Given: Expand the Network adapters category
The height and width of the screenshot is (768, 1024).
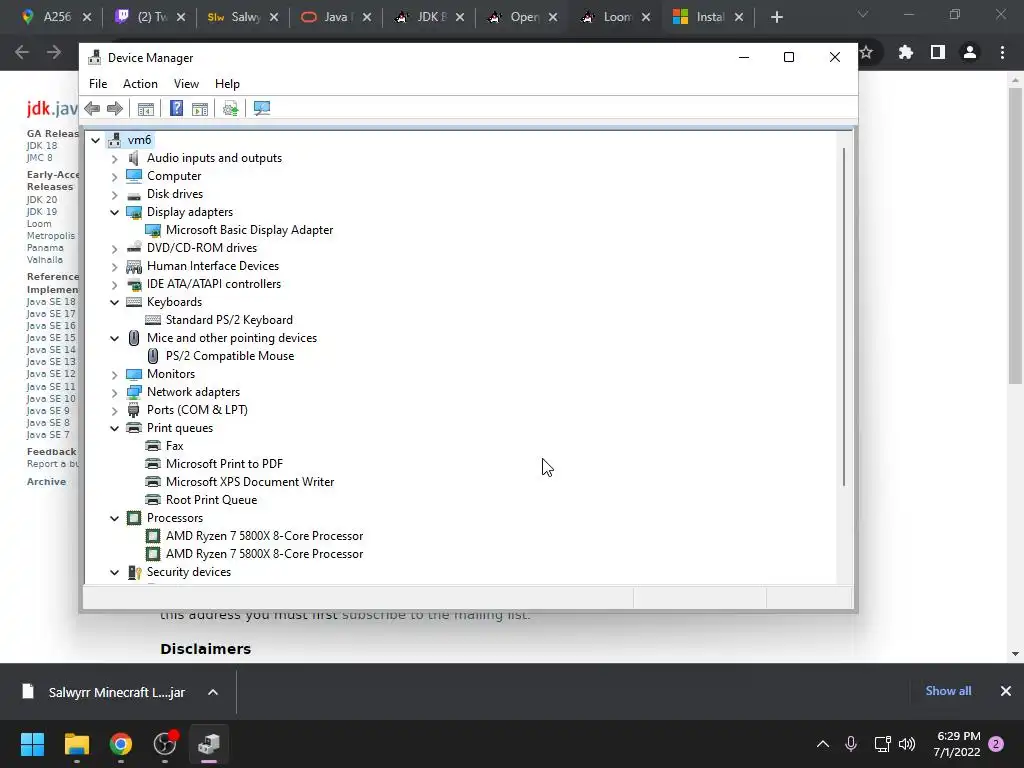Looking at the screenshot, I should [114, 392].
